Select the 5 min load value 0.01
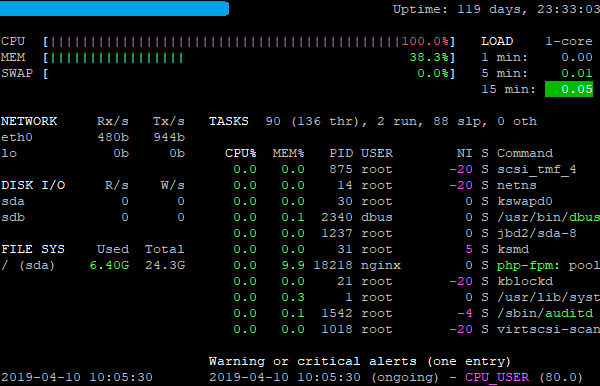Image resolution: width=600 pixels, height=386 pixels. coord(577,73)
